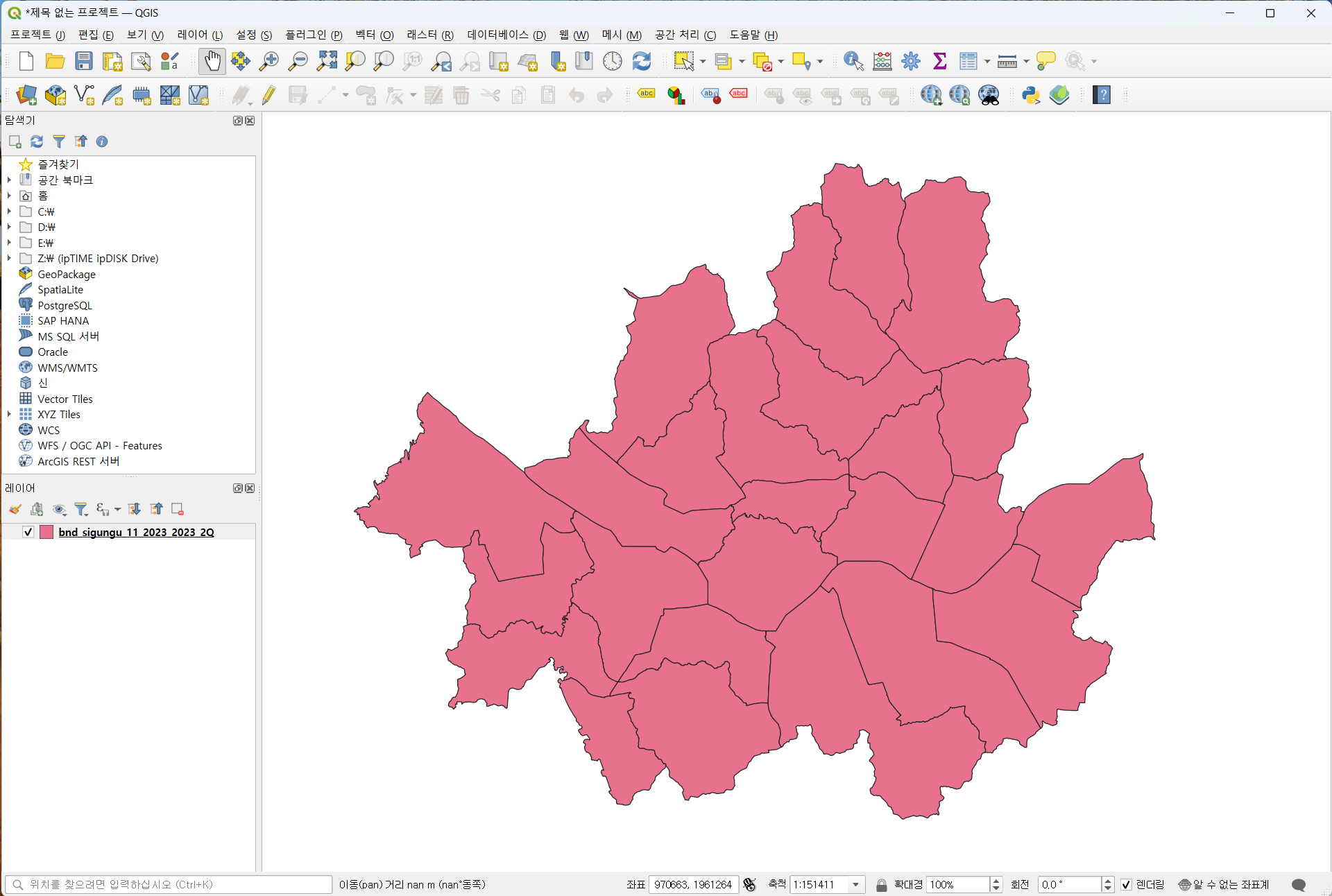Open the Python console icon
Image resolution: width=1332 pixels, height=896 pixels.
1030,95
